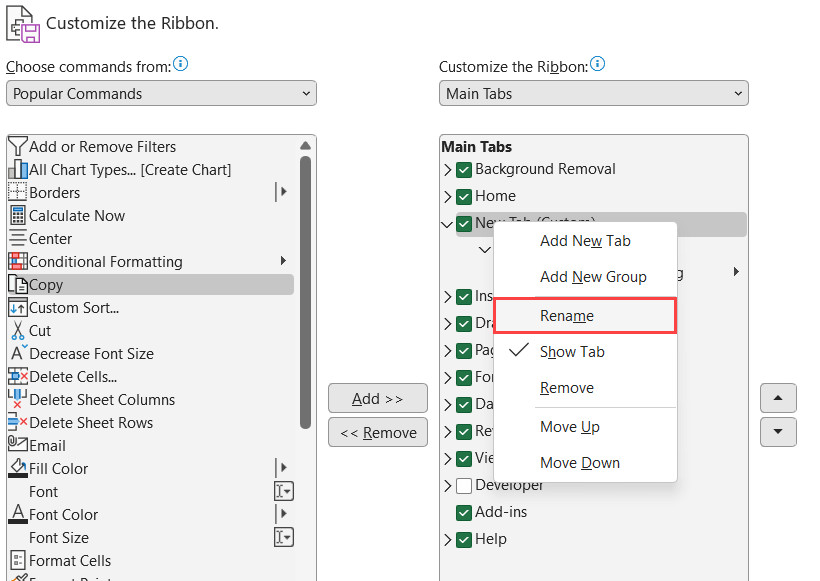Screen dimensions: 820x581
Task: Click the Calculate Now calculator icon
Action: click(17, 215)
